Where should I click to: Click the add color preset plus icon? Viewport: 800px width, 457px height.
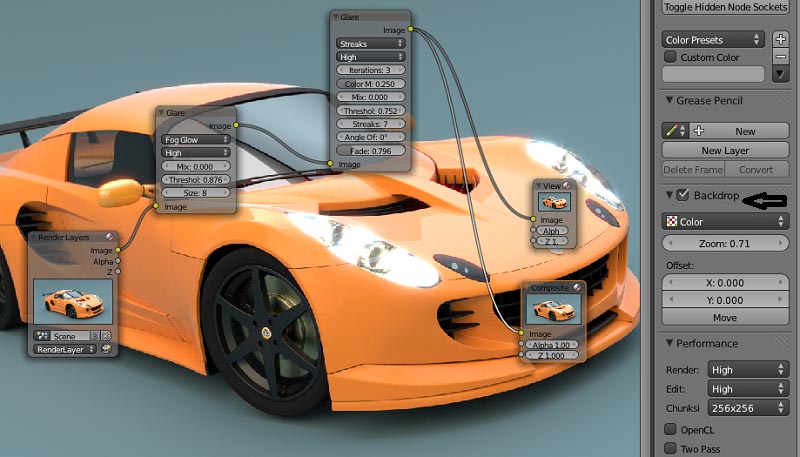(x=781, y=39)
